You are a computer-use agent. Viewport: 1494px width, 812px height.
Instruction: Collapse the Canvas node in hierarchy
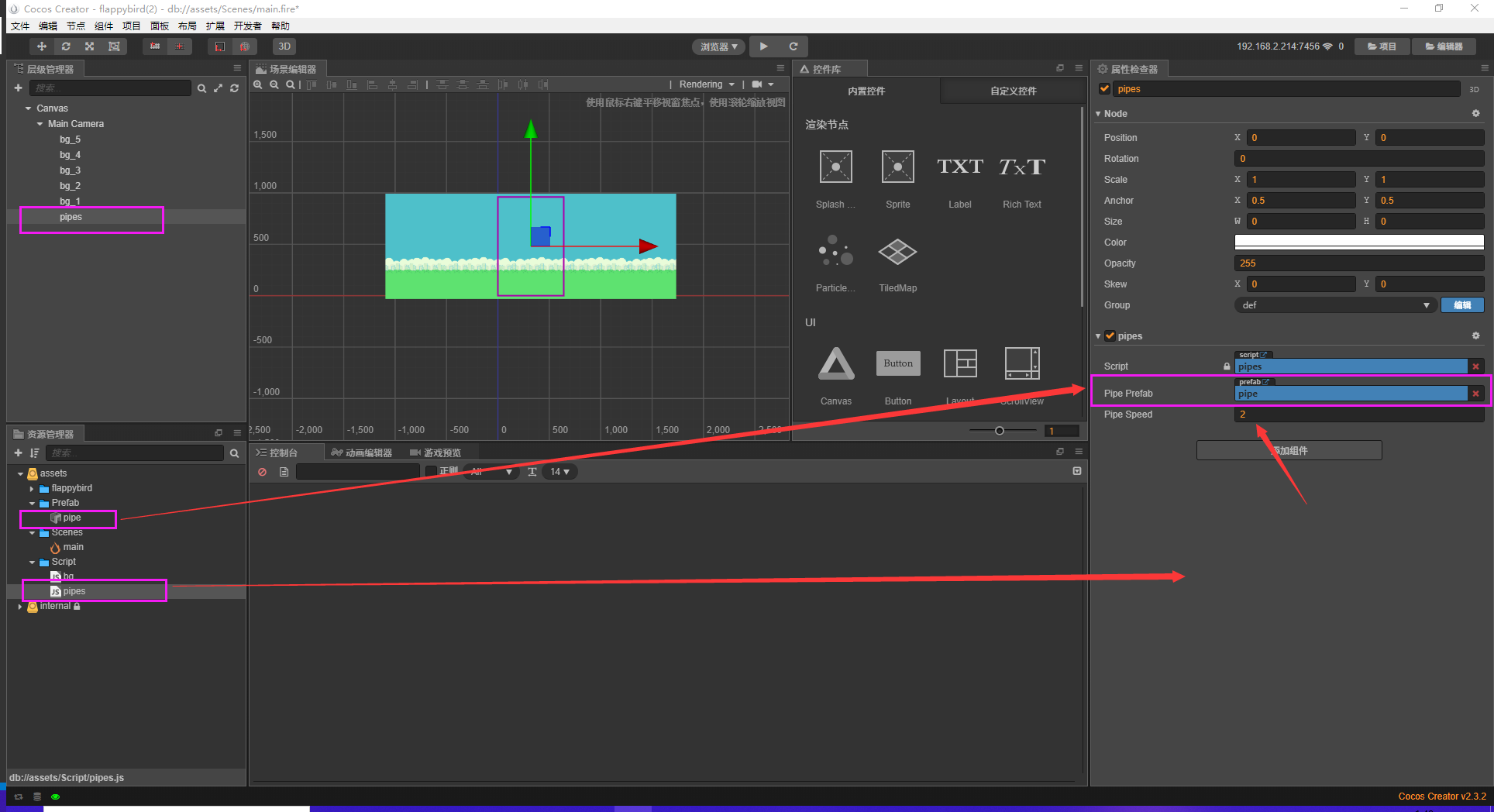pyautogui.click(x=29, y=108)
